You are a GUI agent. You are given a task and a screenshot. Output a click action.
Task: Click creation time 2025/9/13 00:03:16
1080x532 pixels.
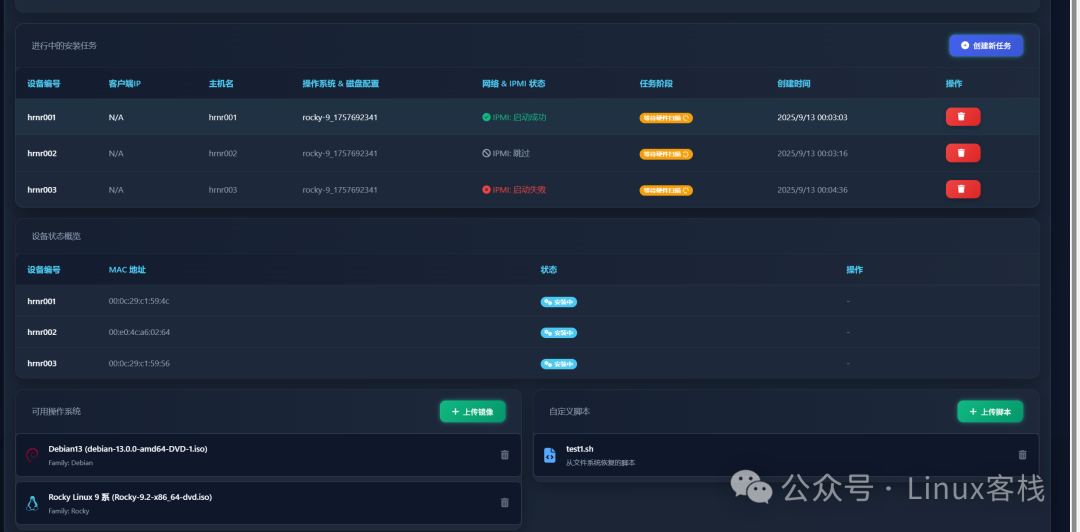[x=812, y=153]
